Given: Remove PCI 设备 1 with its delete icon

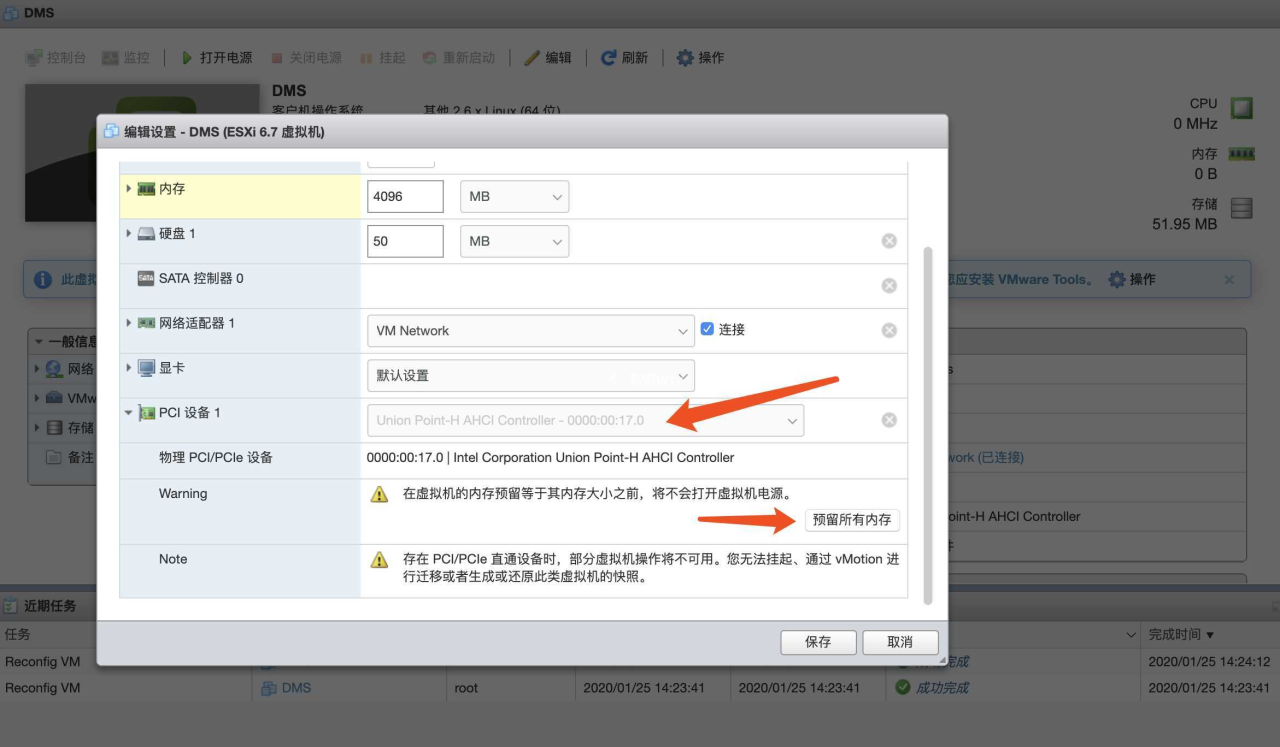Looking at the screenshot, I should tap(888, 420).
